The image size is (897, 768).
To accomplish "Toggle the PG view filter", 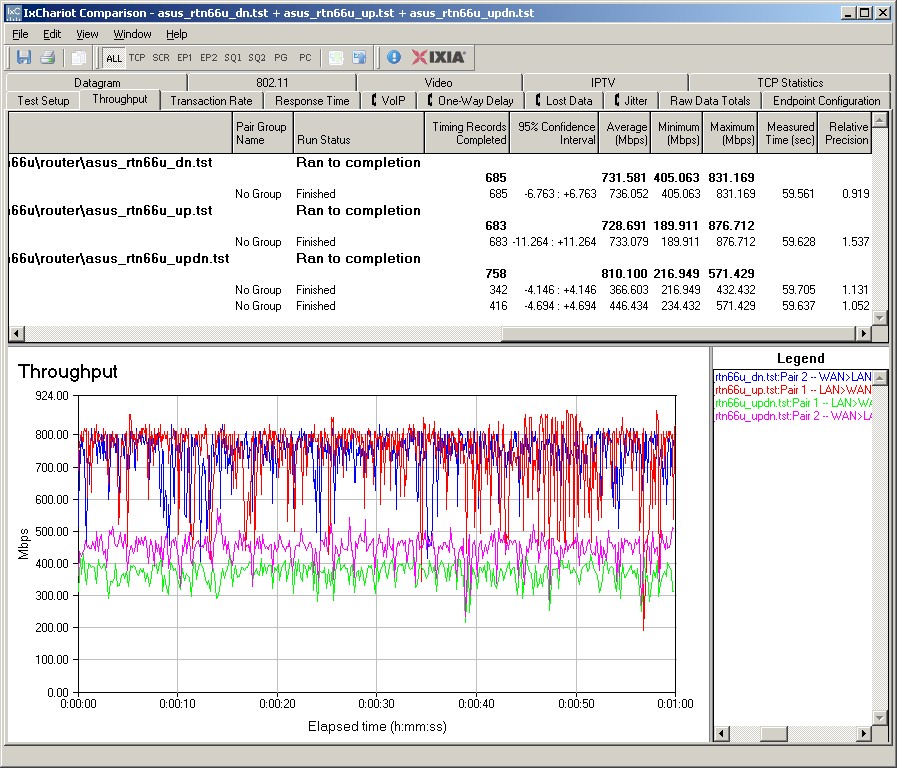I will pyautogui.click(x=280, y=58).
